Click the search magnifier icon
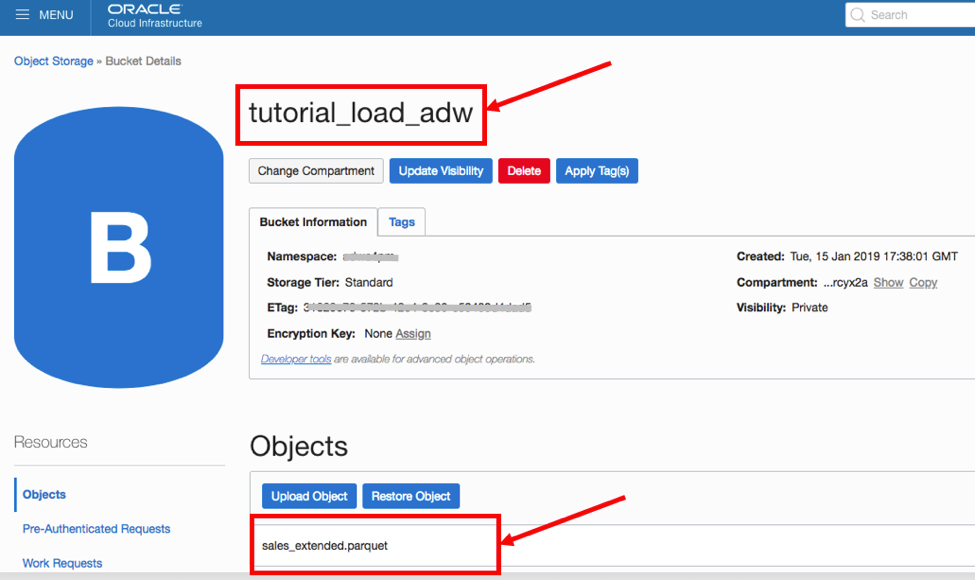Screen dimensions: 975x580 858,14
